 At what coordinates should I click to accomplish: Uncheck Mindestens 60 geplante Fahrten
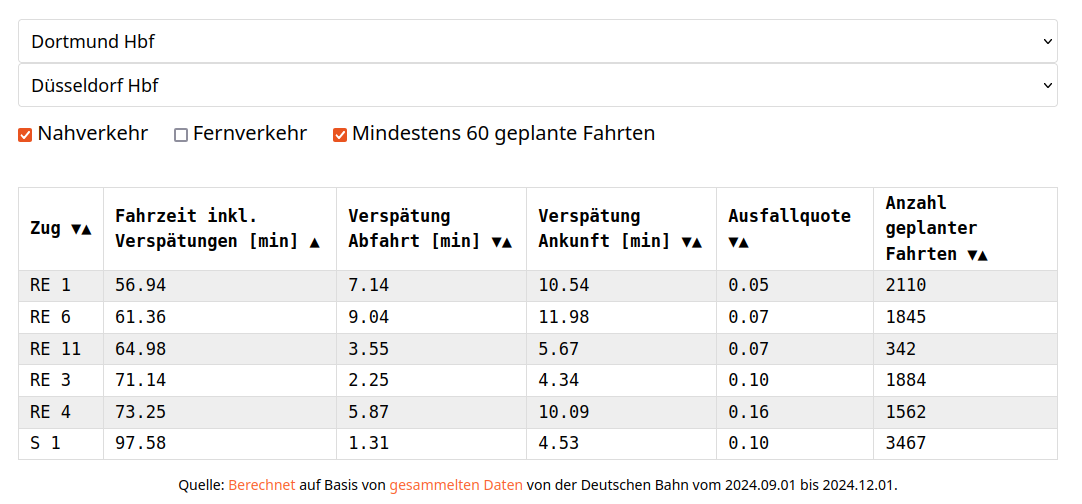340,135
